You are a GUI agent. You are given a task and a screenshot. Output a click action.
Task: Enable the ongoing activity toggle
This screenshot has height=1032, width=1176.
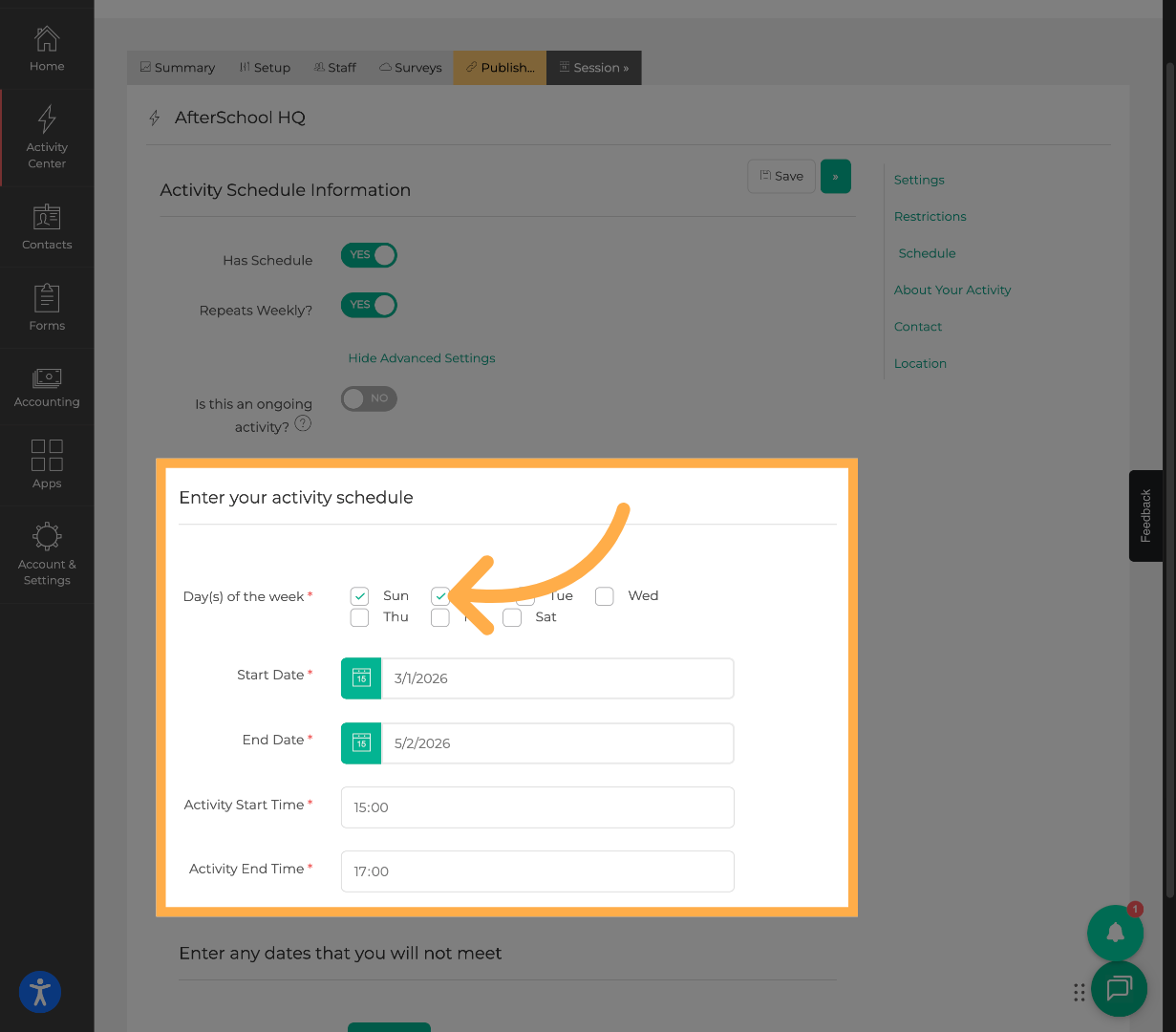[x=369, y=398]
